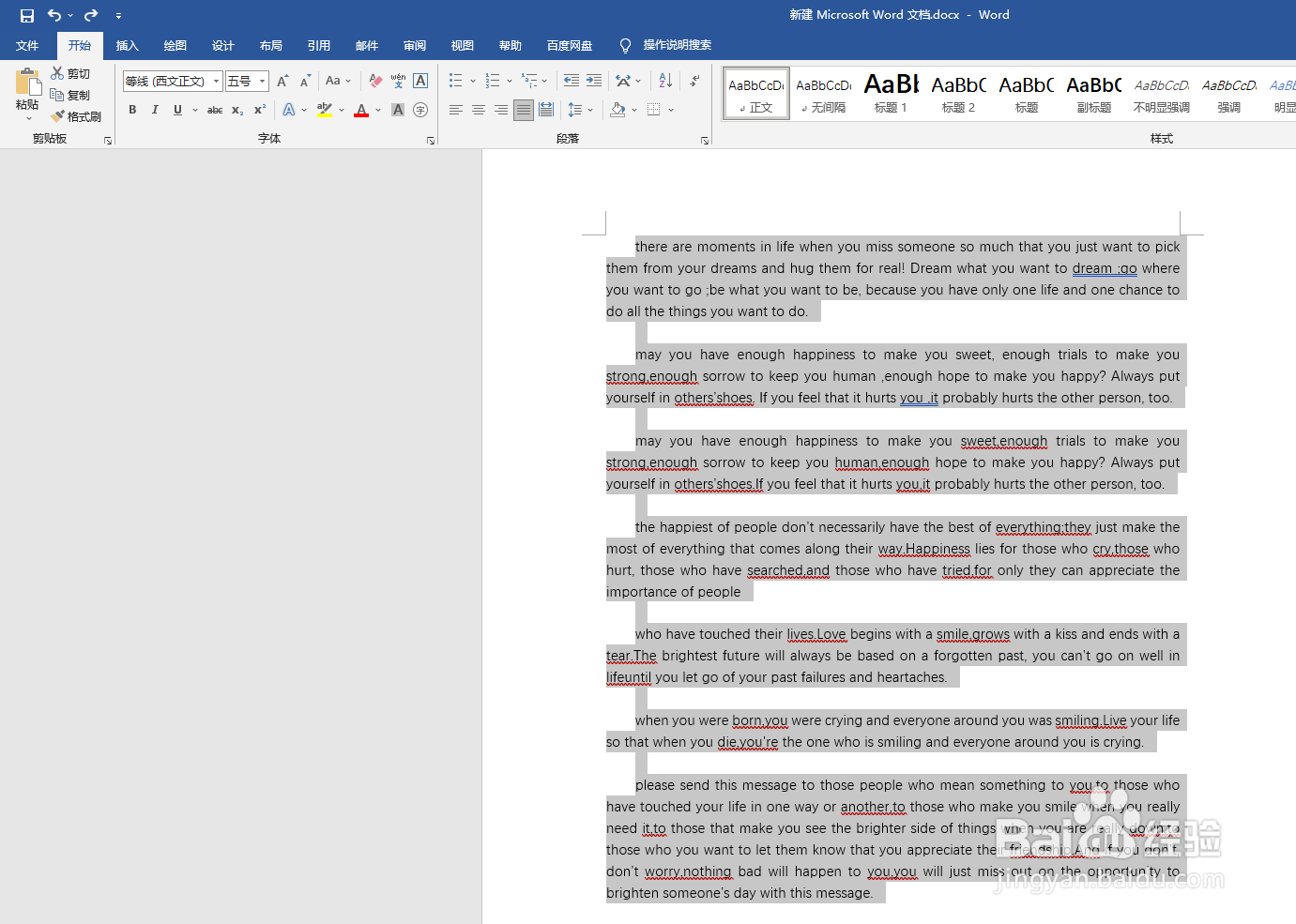Click the enclosed character (字) icon
This screenshot has height=924, width=1296.
click(x=420, y=110)
